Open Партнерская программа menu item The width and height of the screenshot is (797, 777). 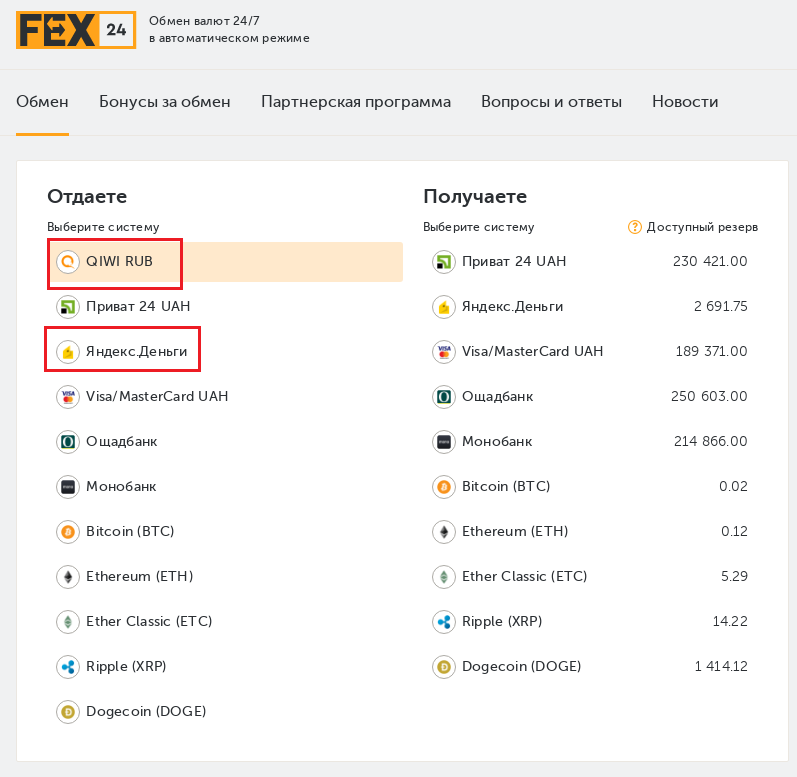(x=356, y=102)
